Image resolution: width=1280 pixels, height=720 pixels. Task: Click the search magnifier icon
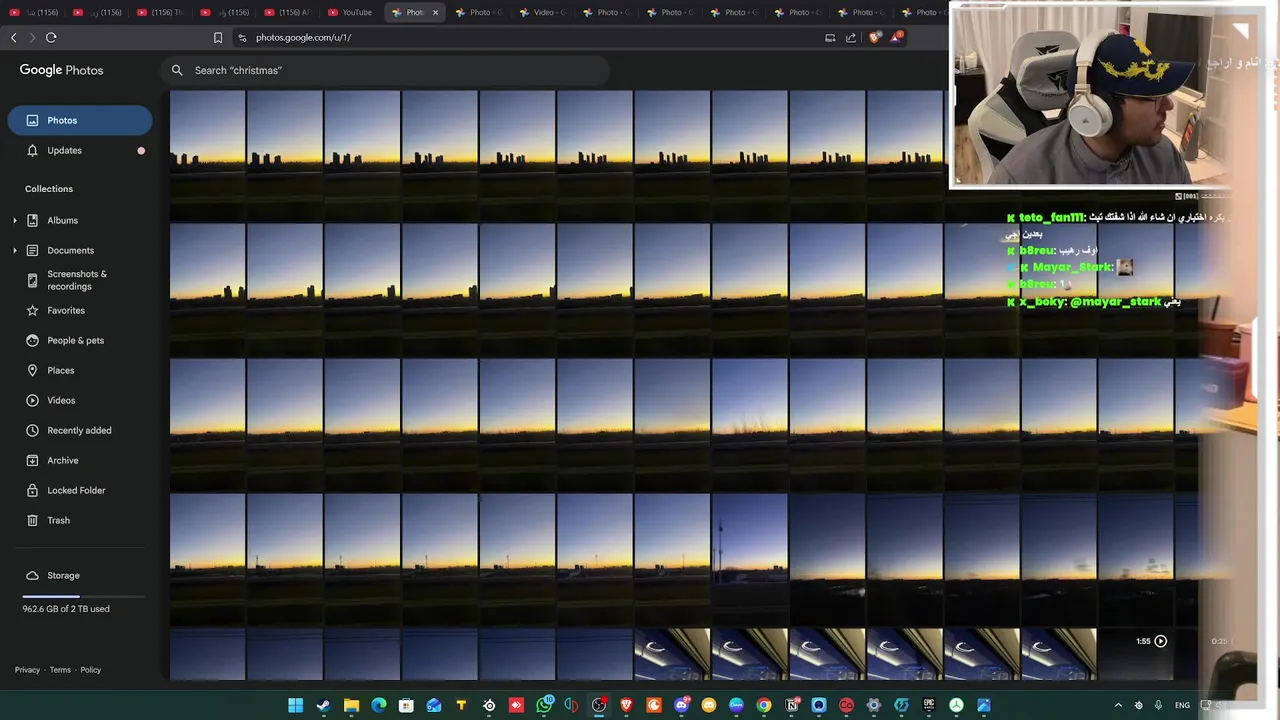177,70
